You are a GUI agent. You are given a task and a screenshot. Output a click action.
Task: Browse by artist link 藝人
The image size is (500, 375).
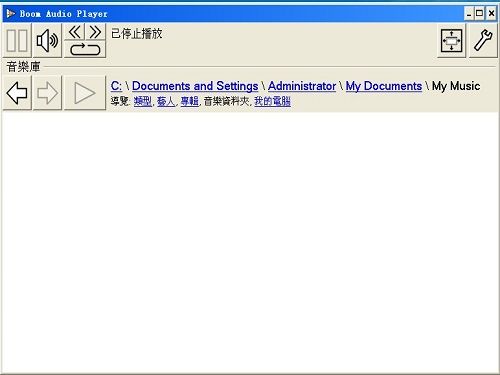pos(166,101)
